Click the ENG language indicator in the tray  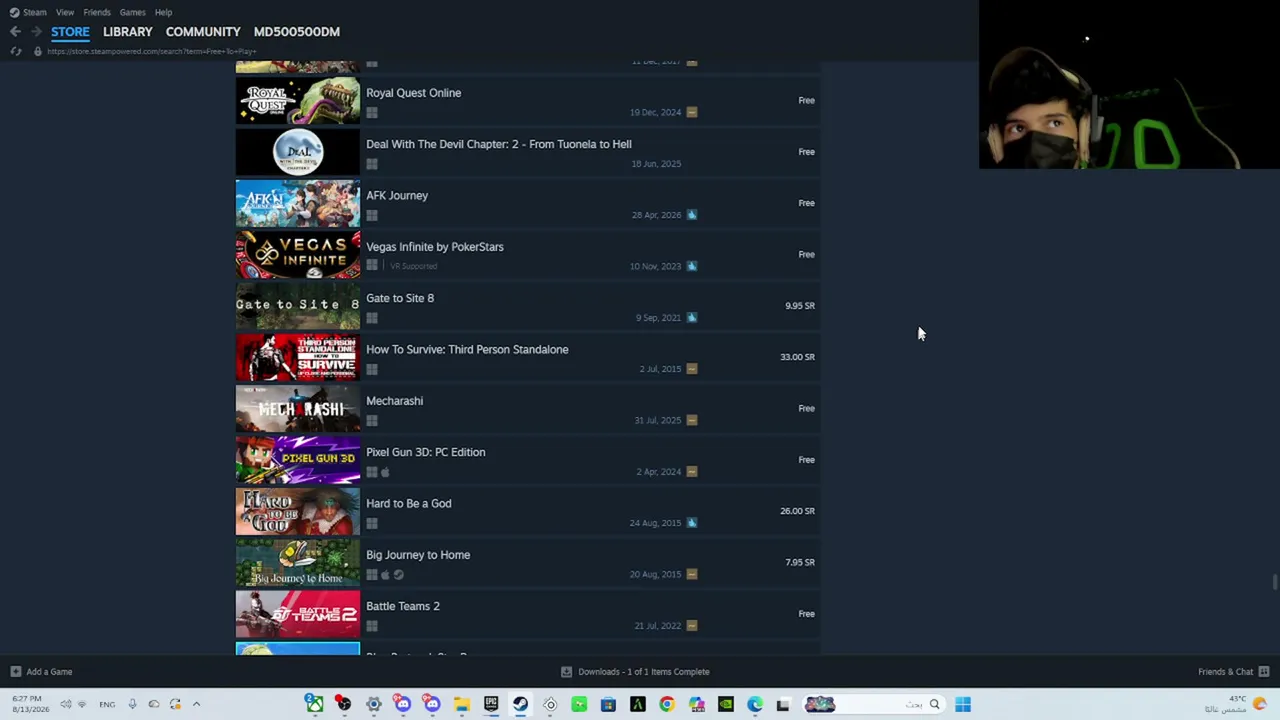(x=107, y=705)
